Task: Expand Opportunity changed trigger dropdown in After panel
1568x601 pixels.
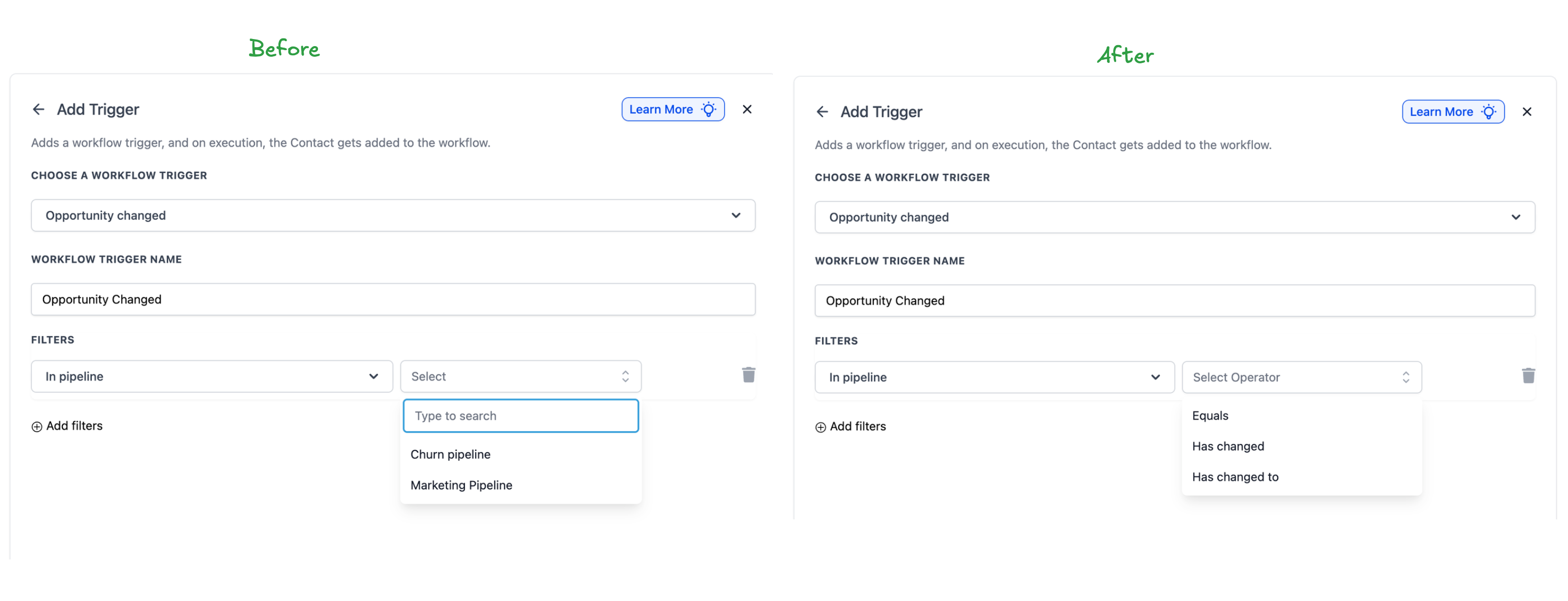Action: 1175,217
